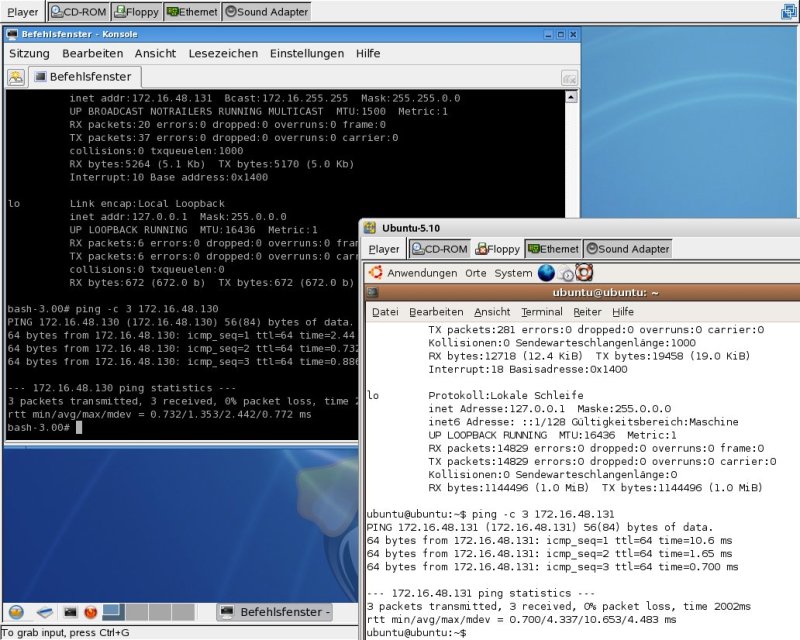Click the Befehlsfenster taskbar button

274,612
